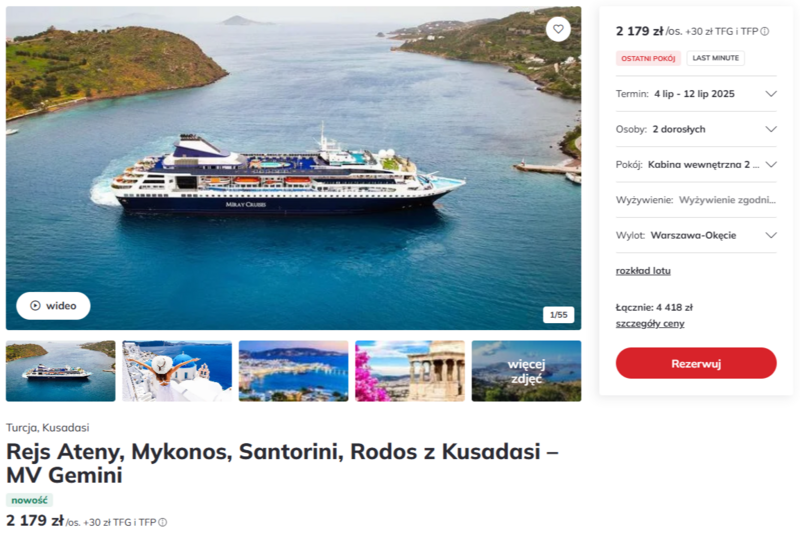This screenshot has height=534, width=800.
Task: Select the Santorini woman in hat thumbnail
Action: 177,371
